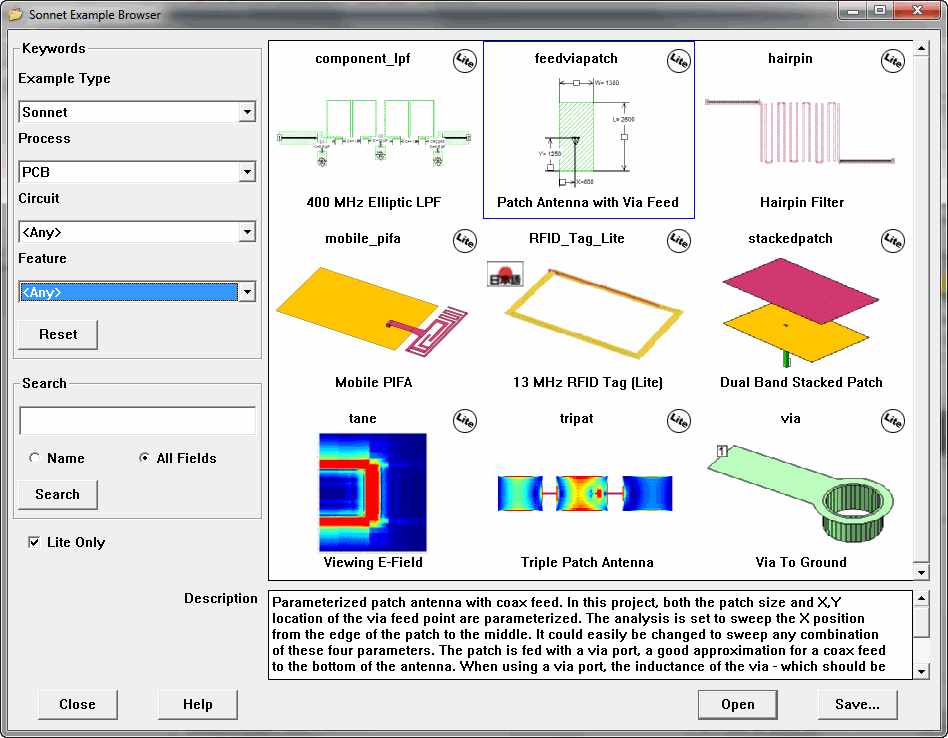The image size is (948, 738).
Task: Click the Reset keywords button
Action: [57, 334]
